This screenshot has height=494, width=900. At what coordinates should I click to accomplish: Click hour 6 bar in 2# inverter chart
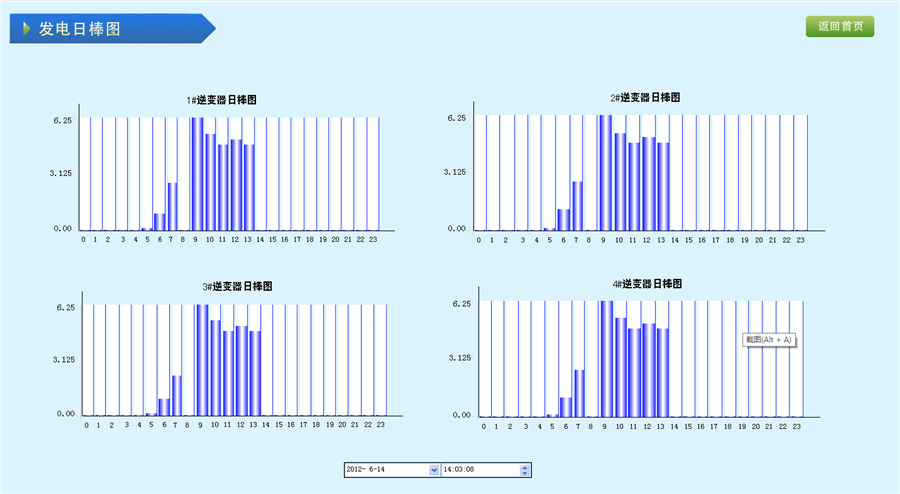pos(563,219)
